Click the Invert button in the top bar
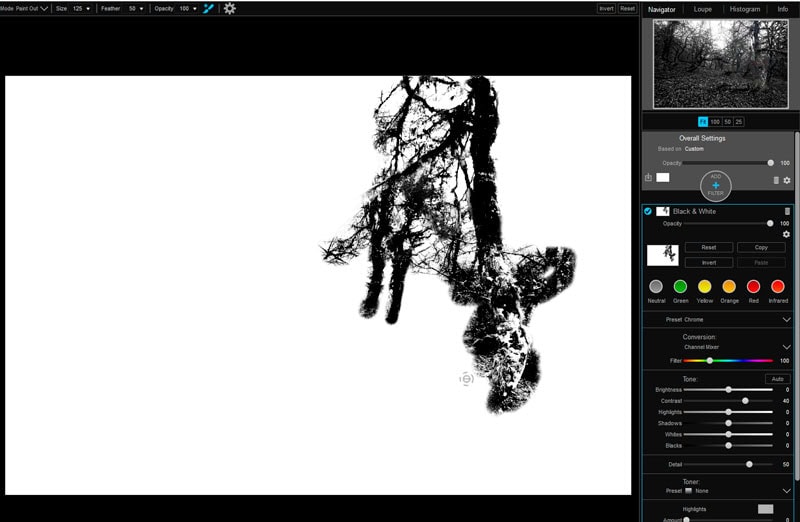Viewport: 800px width, 522px height. tap(606, 8)
